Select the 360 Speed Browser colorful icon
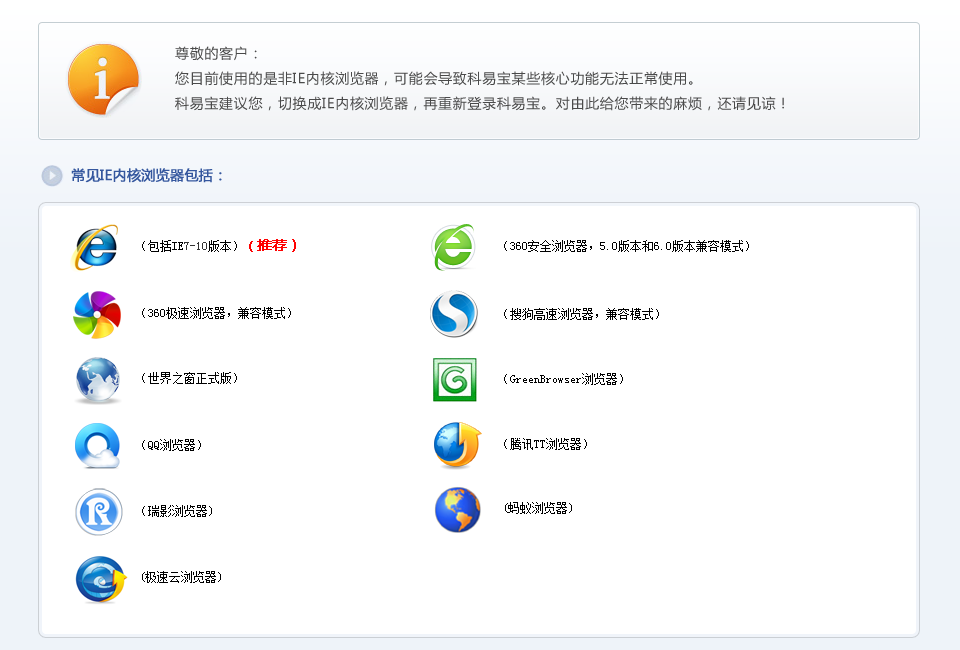960x650 pixels. 97,315
